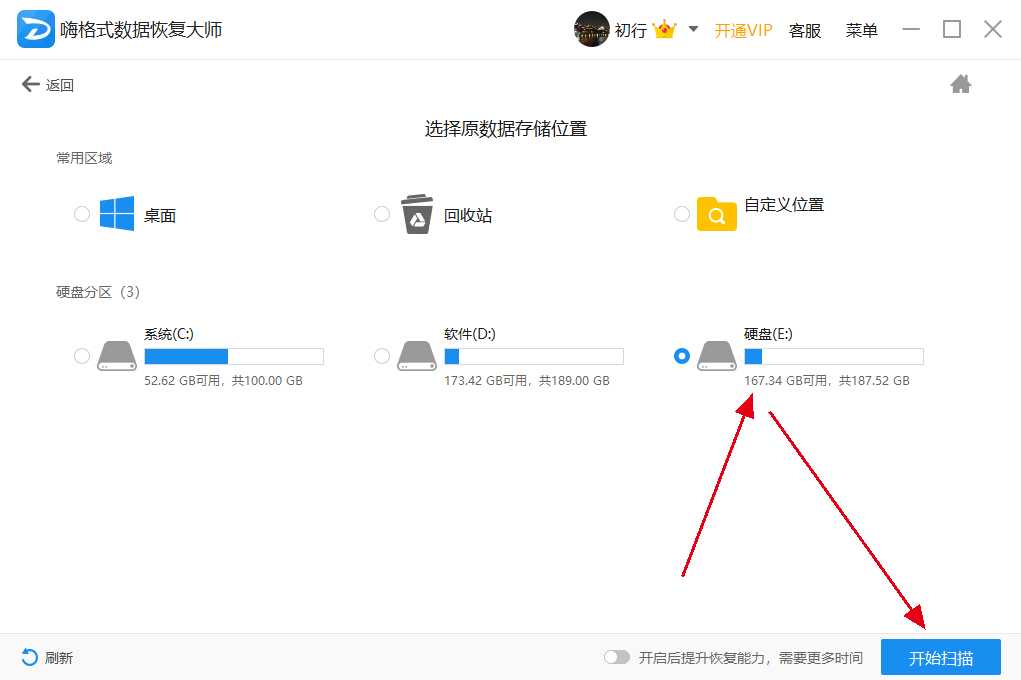Click the 刷新 refresh button
This screenshot has width=1021, height=680.
[x=47, y=658]
